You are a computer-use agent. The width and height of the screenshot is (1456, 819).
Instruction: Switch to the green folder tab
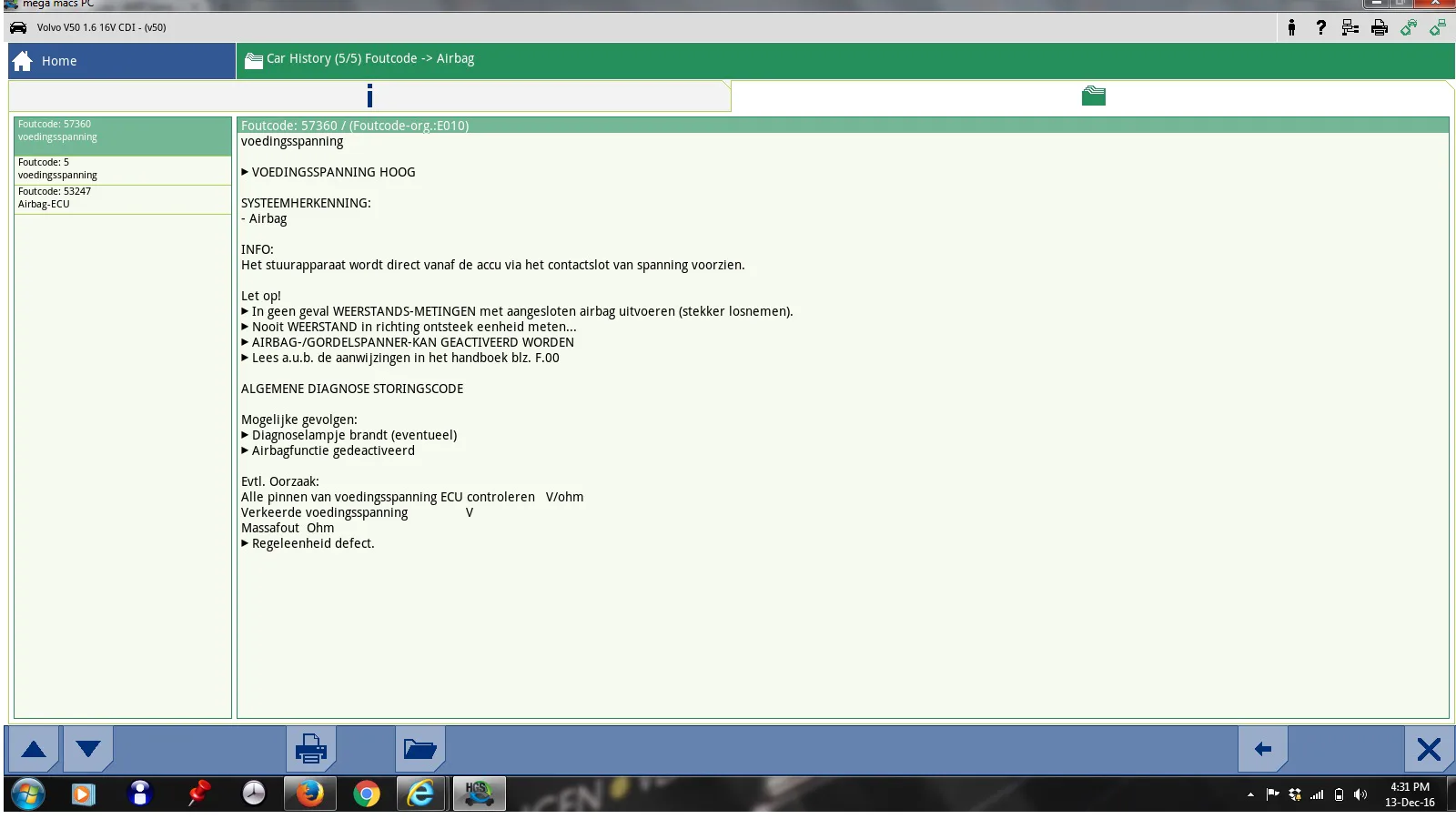[x=1093, y=96]
